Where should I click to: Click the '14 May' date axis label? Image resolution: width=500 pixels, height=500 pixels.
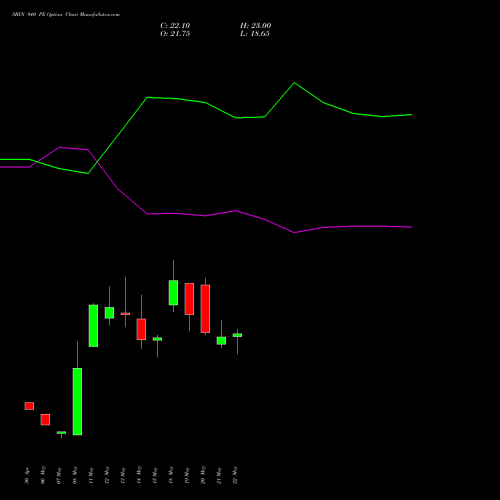139,475
